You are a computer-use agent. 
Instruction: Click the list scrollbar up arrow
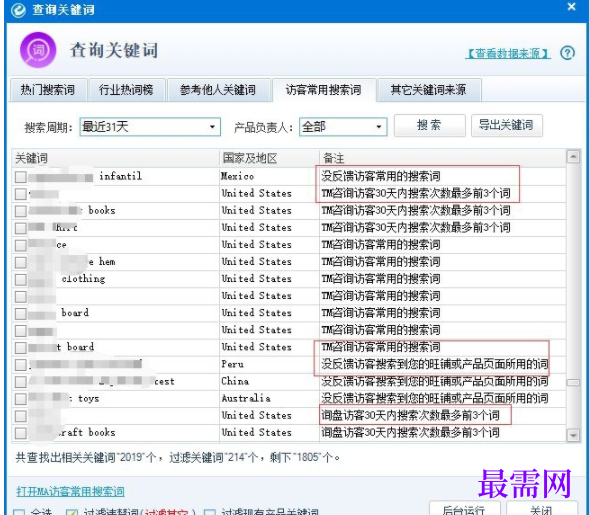click(573, 156)
